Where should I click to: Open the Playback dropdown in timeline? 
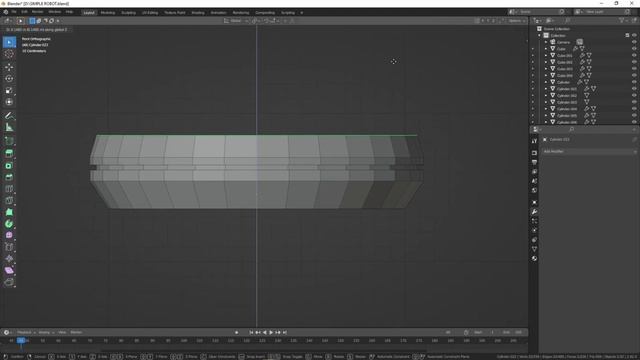click(x=26, y=332)
